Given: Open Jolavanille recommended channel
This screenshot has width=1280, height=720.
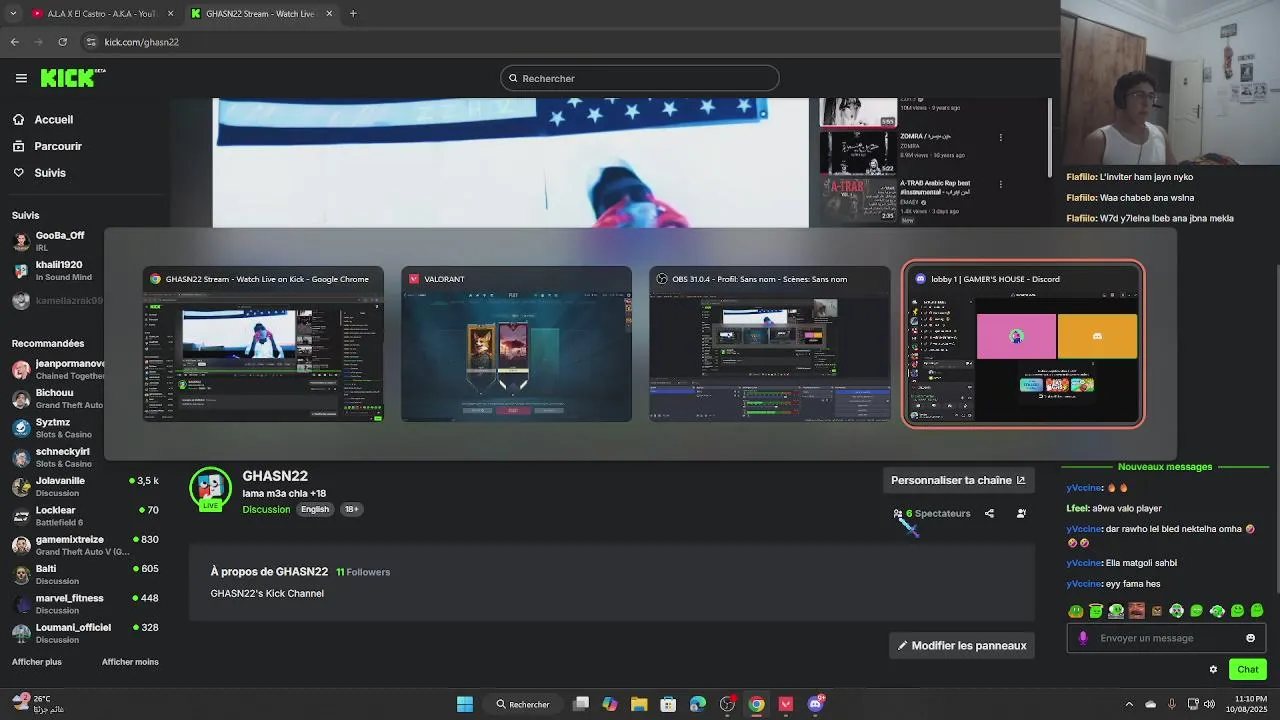Looking at the screenshot, I should (x=85, y=487).
